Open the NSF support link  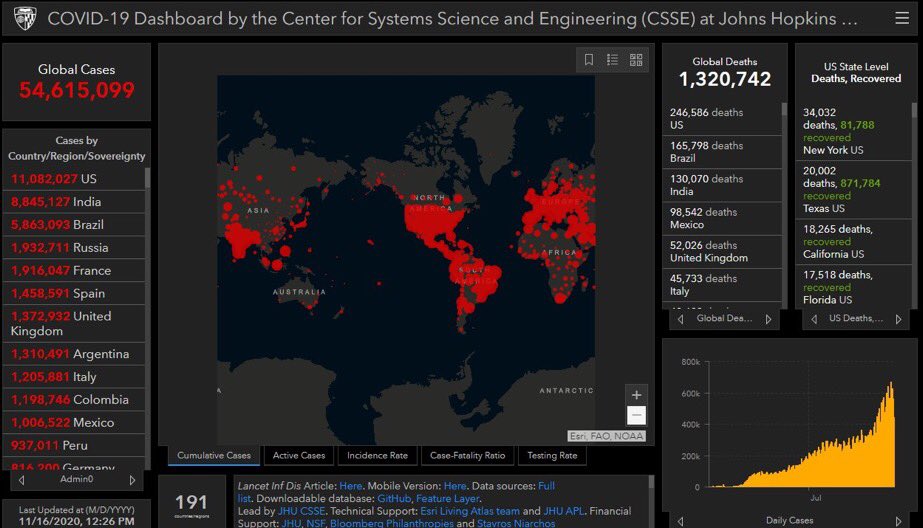(315, 523)
